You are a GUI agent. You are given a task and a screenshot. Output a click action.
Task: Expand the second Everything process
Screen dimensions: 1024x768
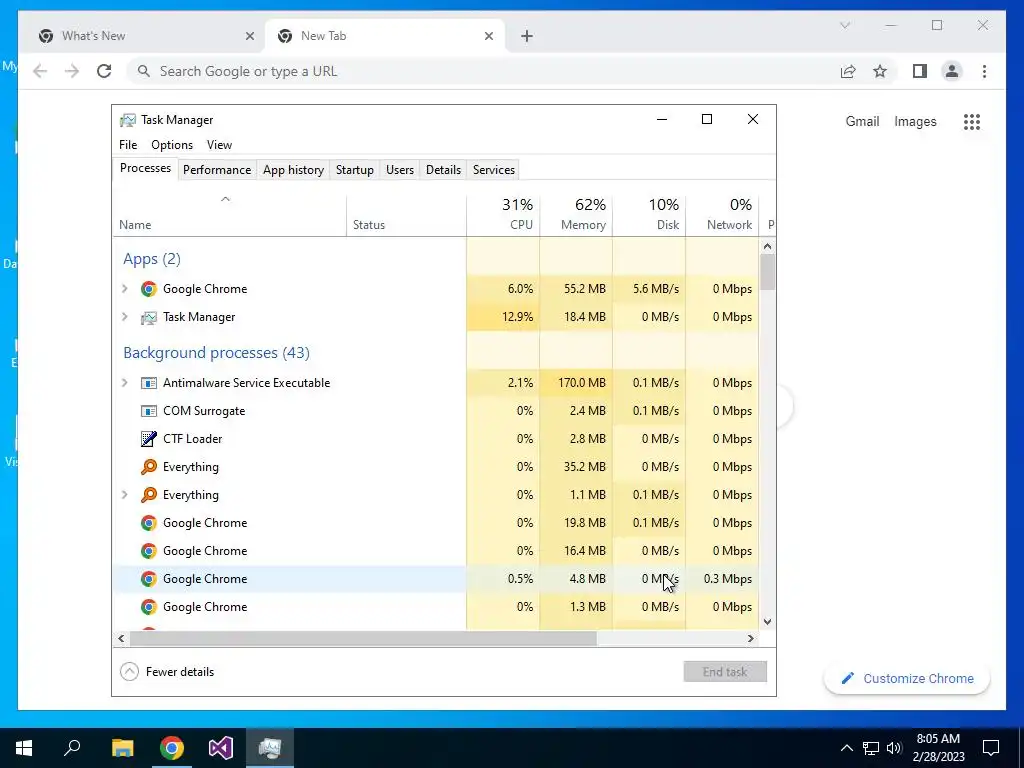pyautogui.click(x=125, y=495)
